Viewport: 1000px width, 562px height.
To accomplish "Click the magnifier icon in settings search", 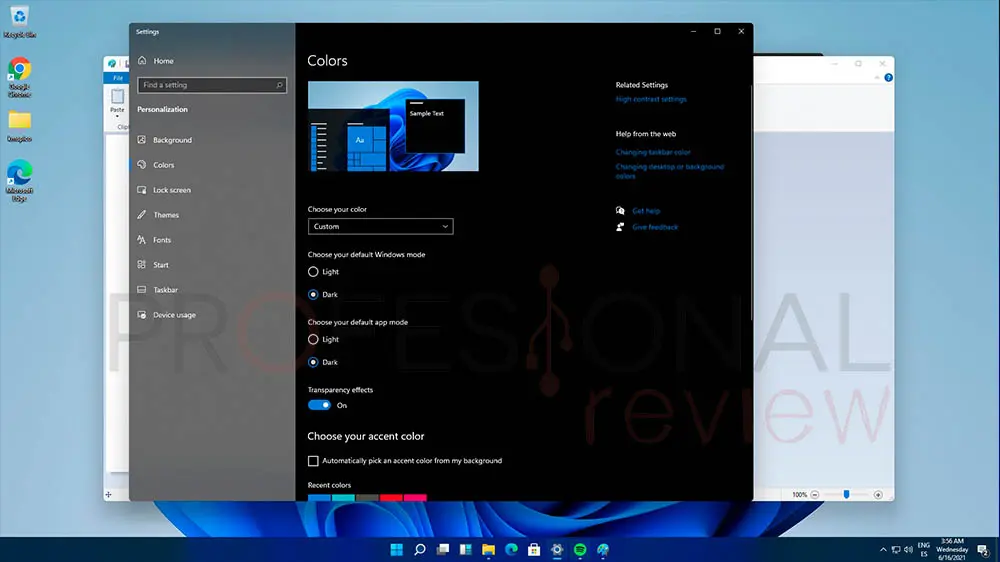I will pos(279,85).
